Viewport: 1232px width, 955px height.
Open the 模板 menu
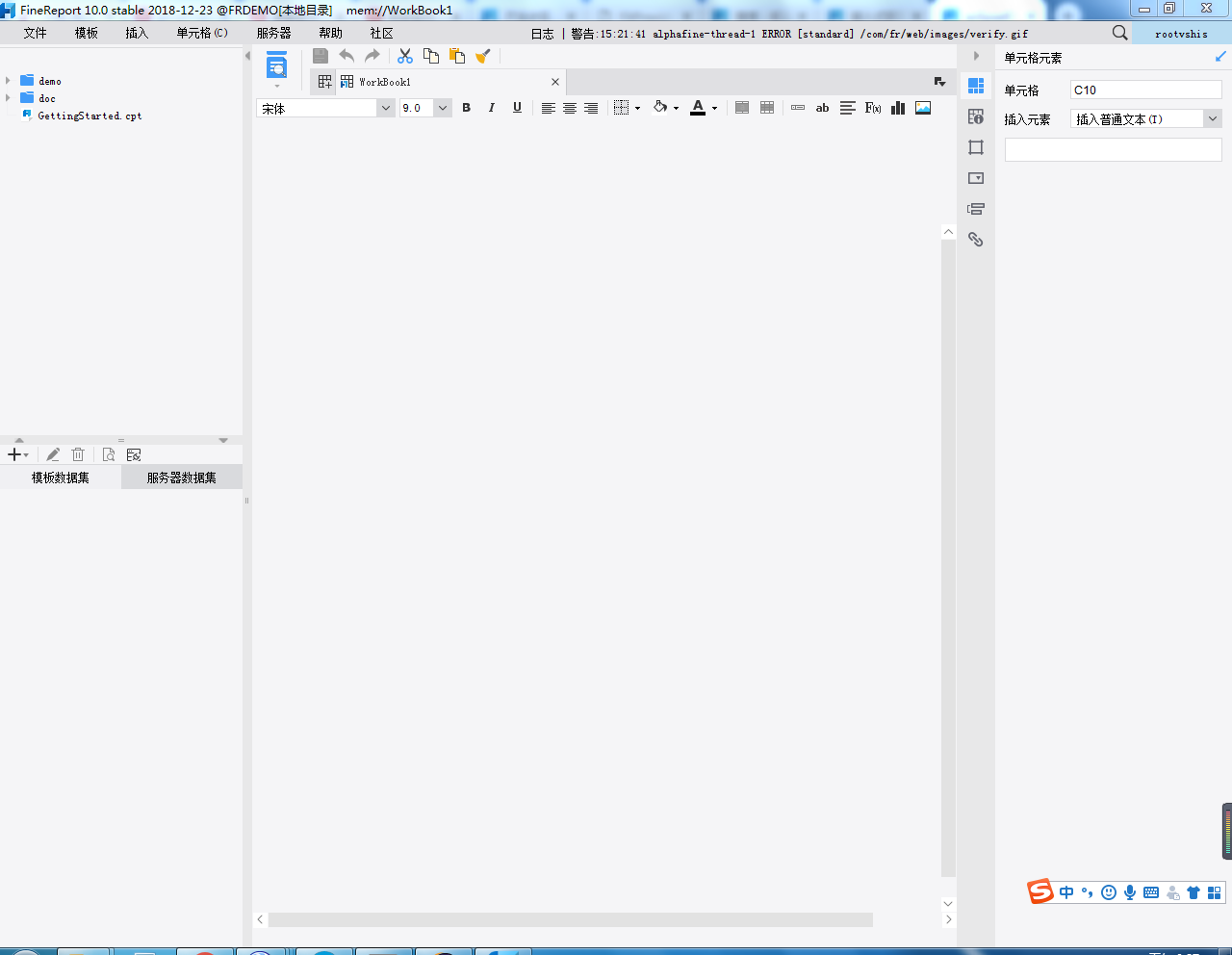pos(87,33)
